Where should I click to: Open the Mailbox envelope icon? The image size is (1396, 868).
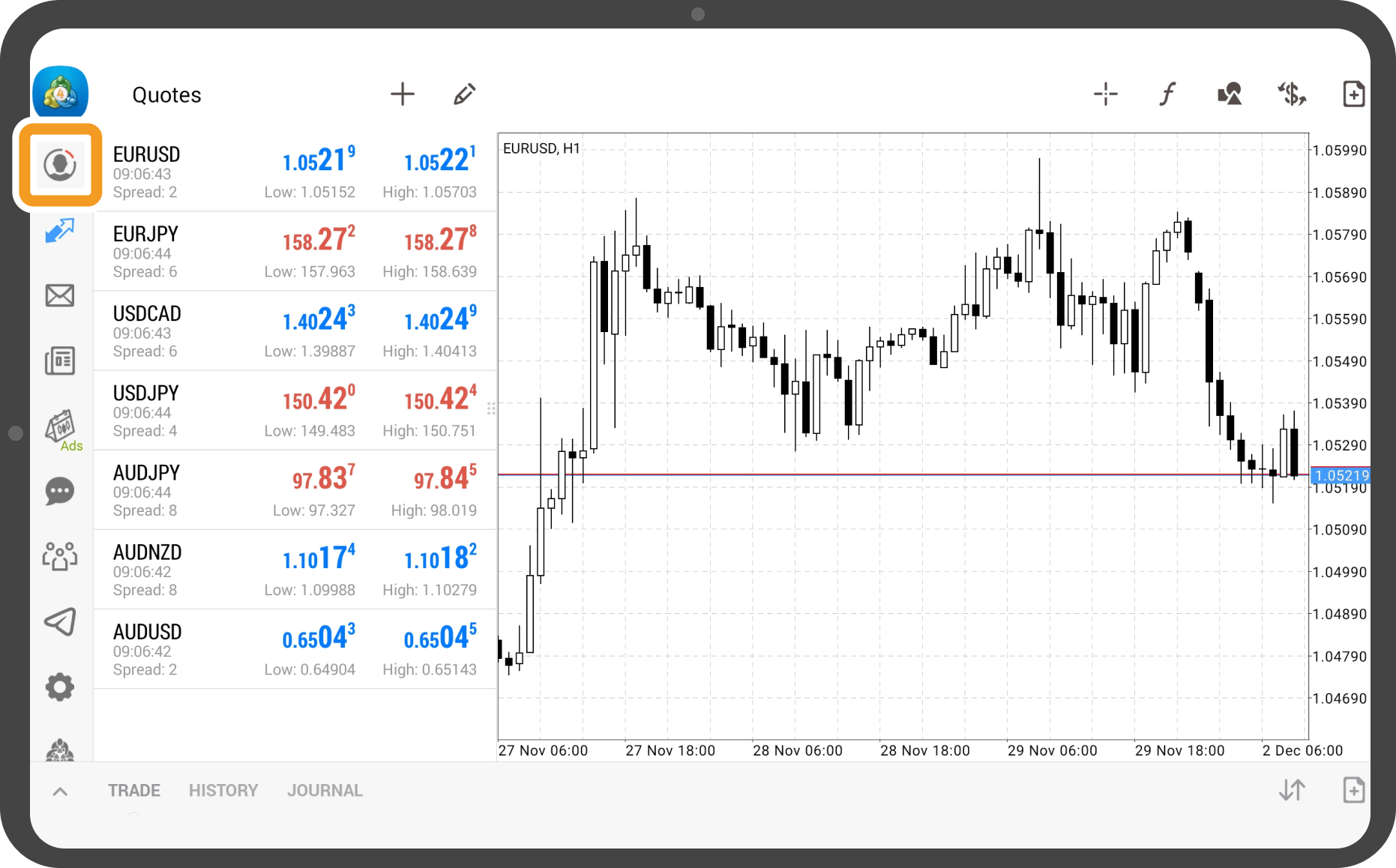point(60,295)
